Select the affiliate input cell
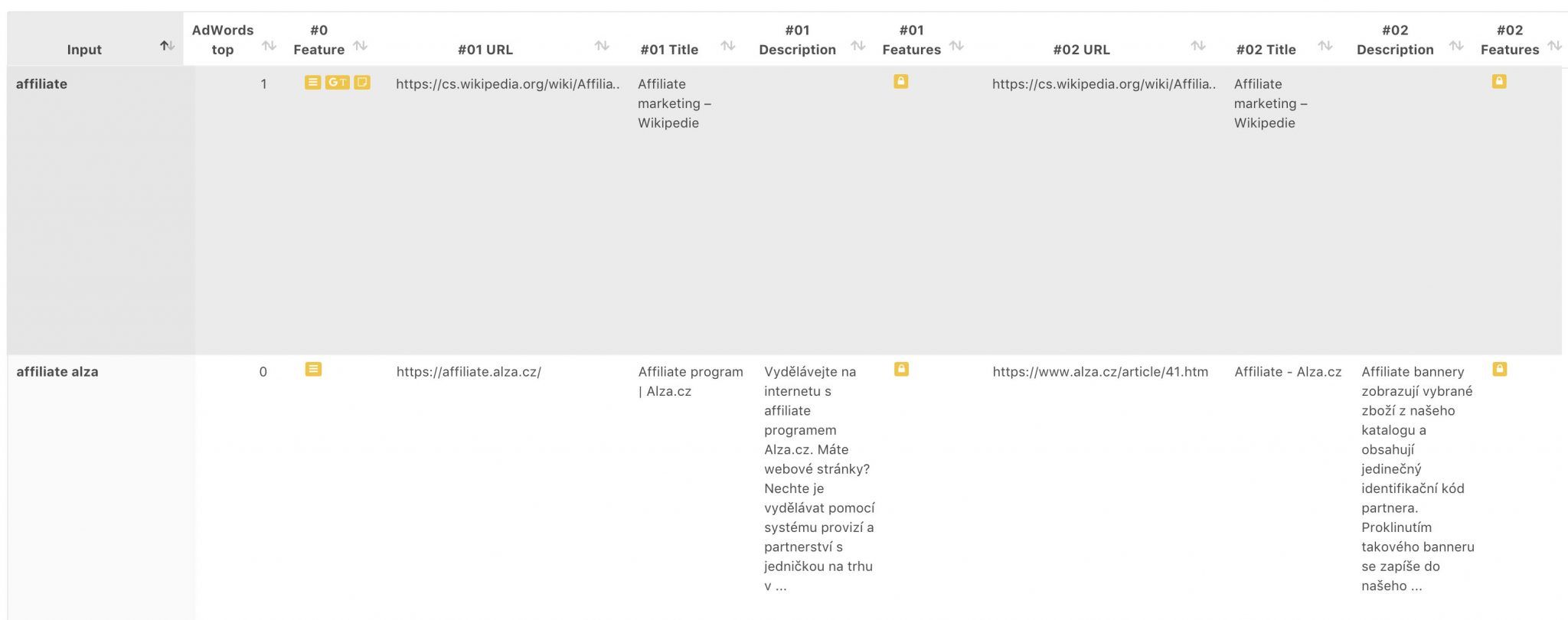This screenshot has height=620, width=1568. [101, 210]
